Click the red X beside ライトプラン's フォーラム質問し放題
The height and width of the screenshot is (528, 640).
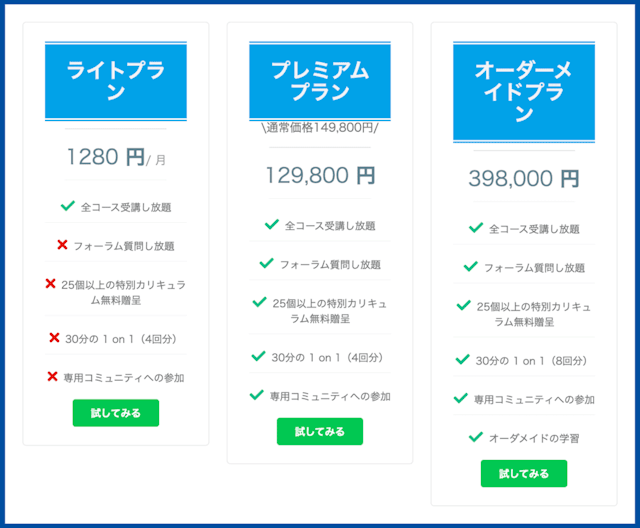tap(62, 245)
